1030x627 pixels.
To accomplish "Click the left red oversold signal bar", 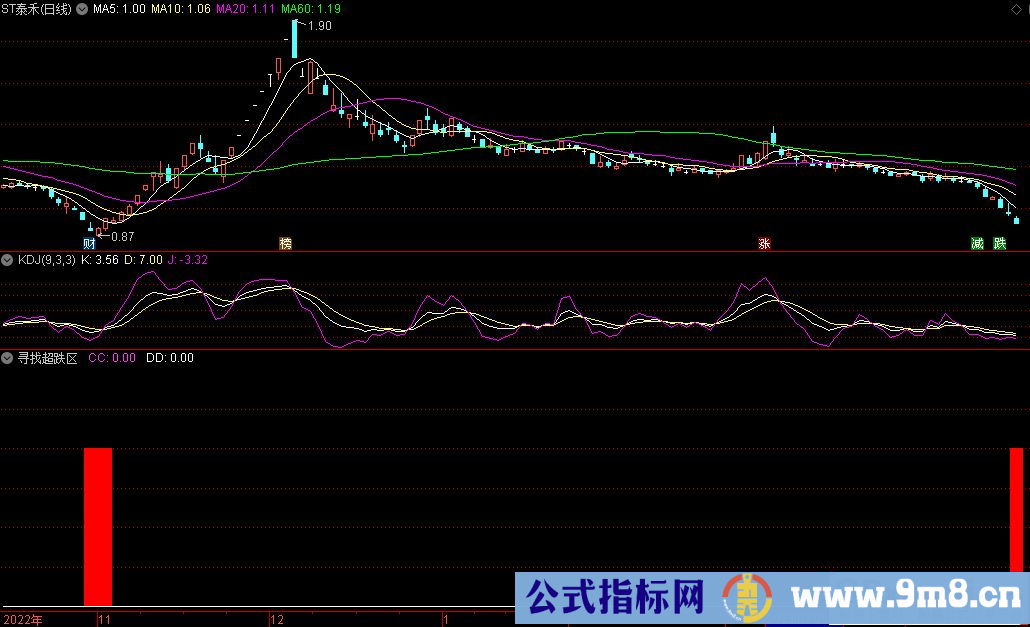I will click(x=98, y=527).
